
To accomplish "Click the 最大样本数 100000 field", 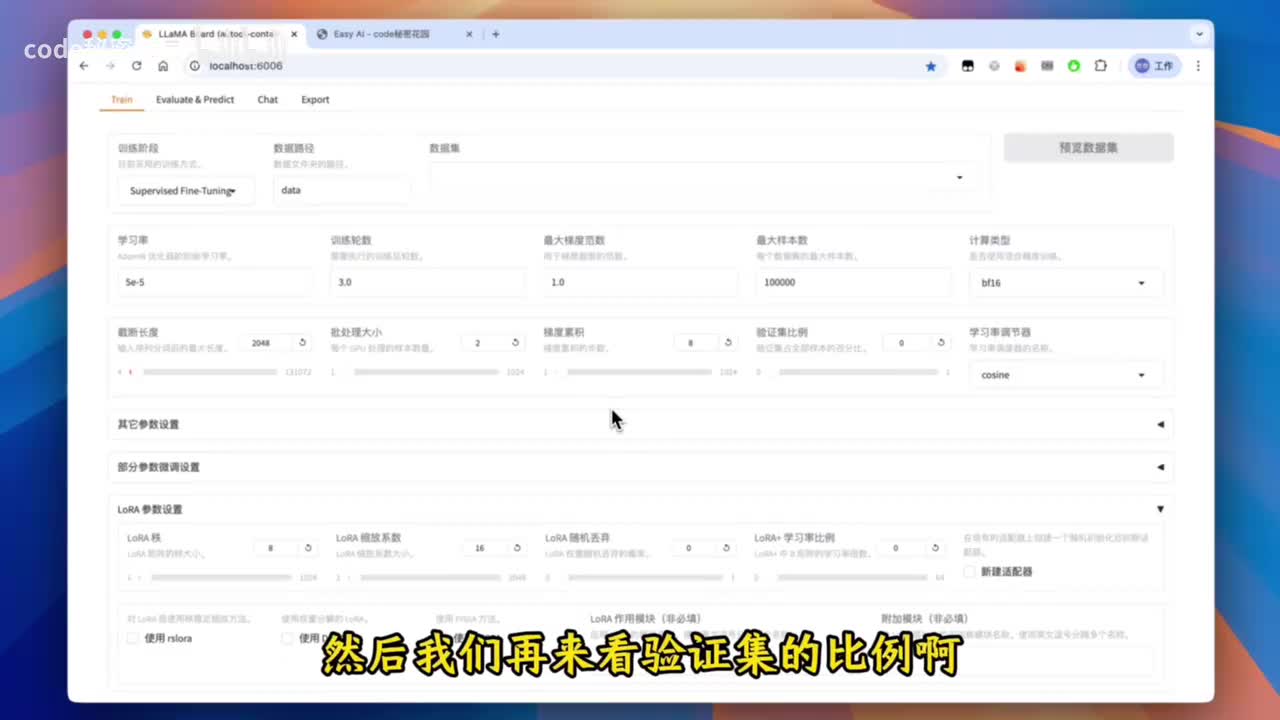I will tap(854, 283).
